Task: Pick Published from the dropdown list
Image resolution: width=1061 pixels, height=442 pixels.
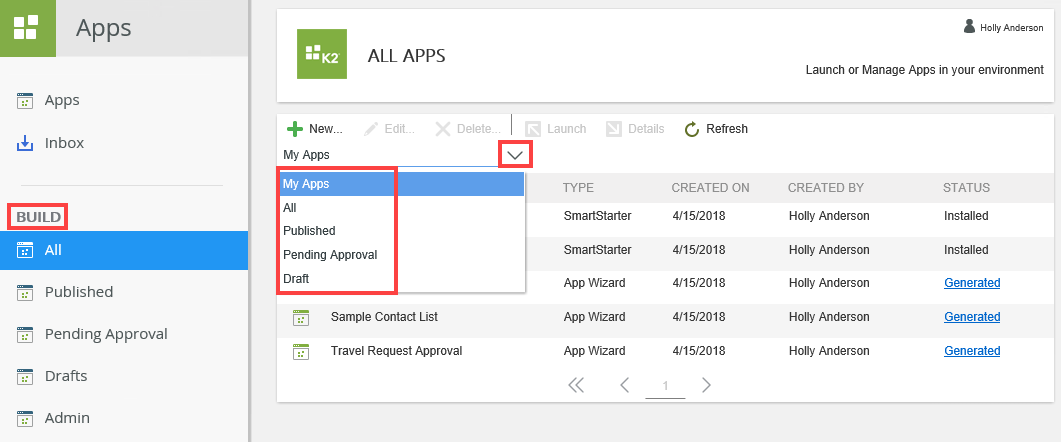Action: coord(309,231)
